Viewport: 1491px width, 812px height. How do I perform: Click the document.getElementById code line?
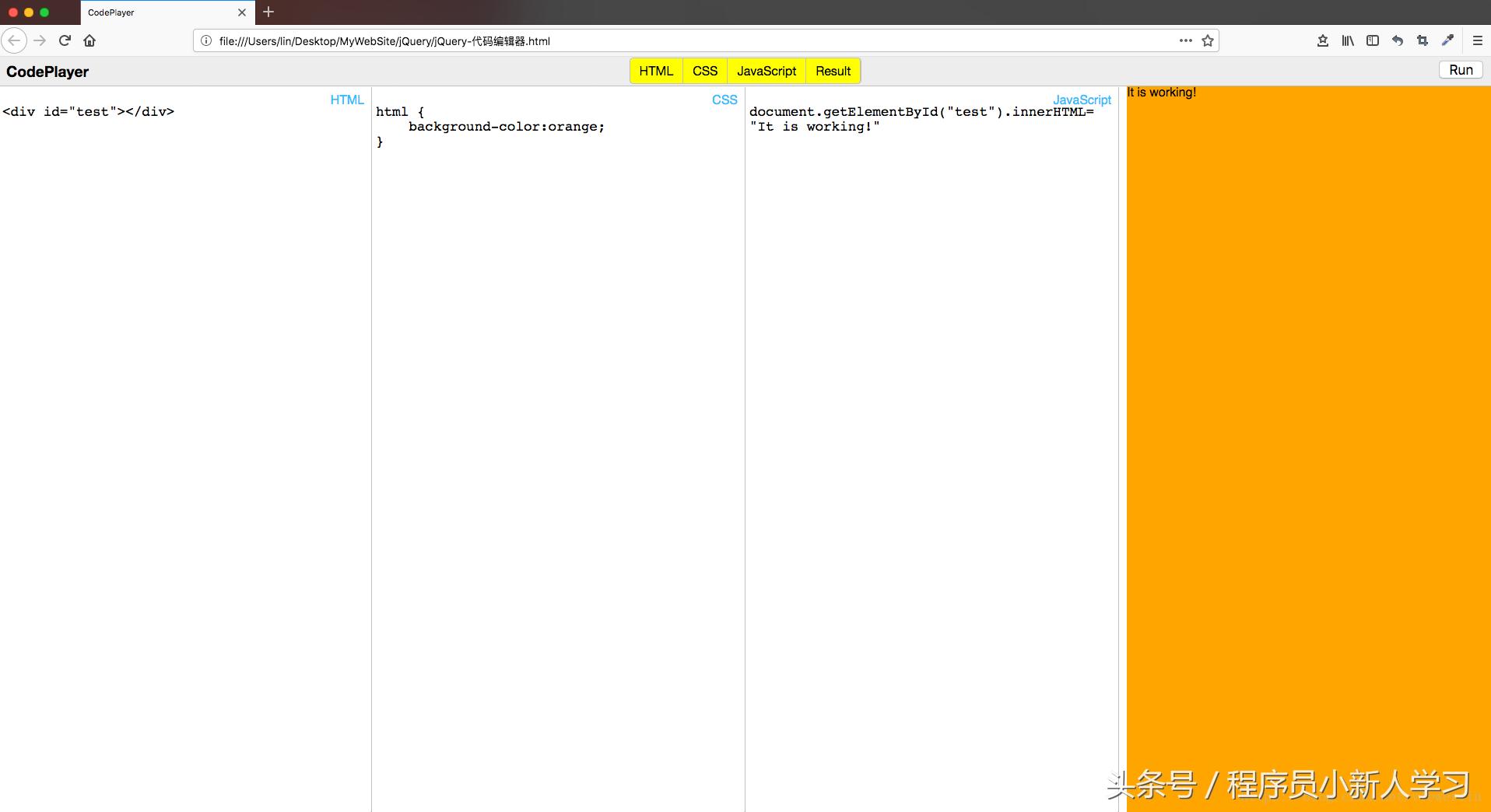(921, 112)
